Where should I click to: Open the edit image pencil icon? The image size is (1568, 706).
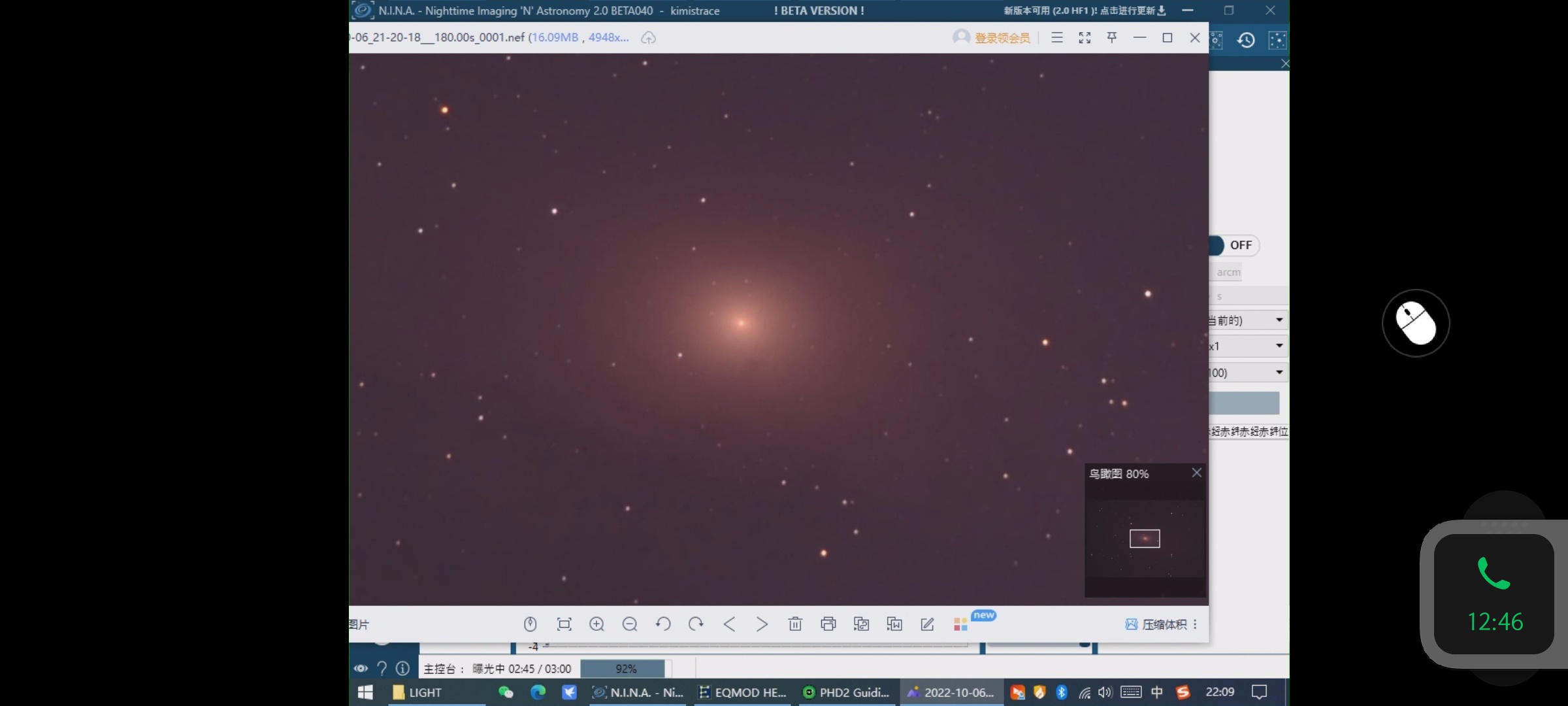927,624
